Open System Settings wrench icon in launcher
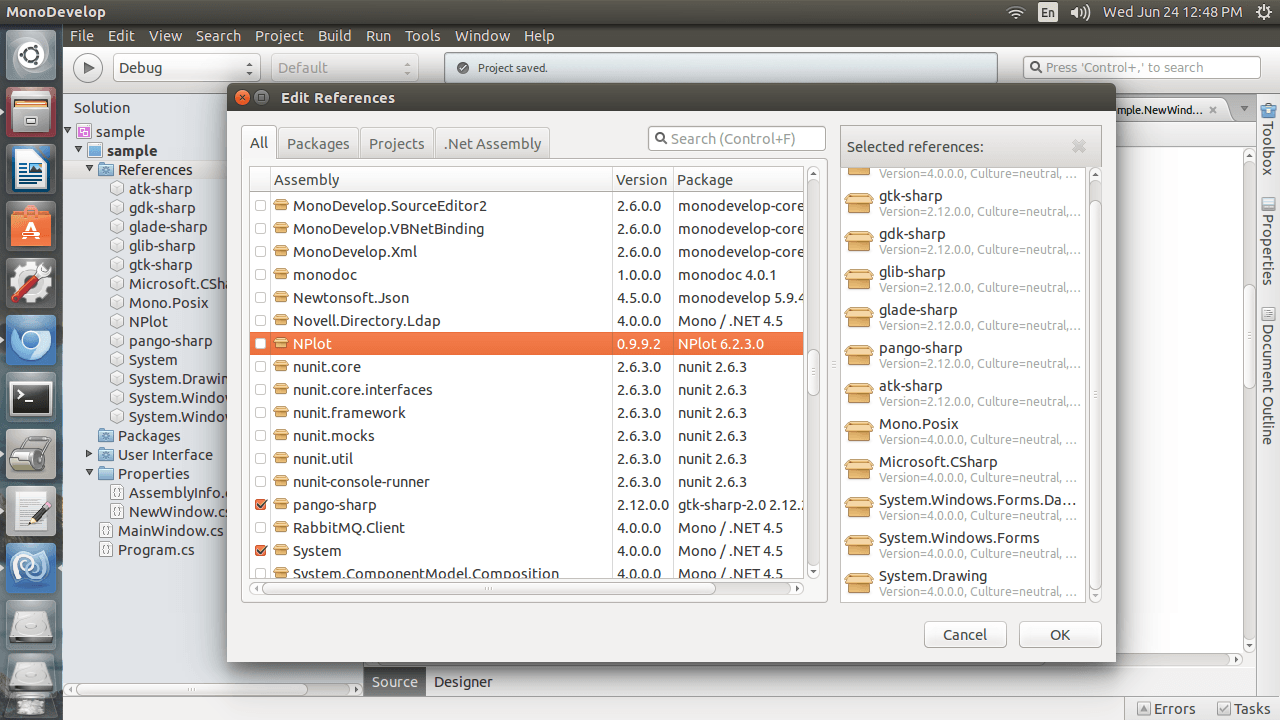This screenshot has height=720, width=1280. pyautogui.click(x=31, y=283)
